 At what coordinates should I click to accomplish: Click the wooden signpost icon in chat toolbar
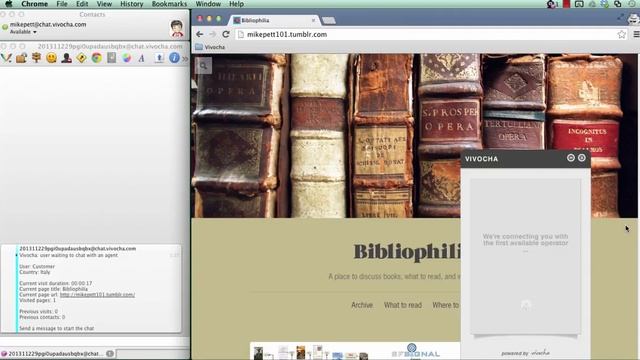(x=36, y=58)
